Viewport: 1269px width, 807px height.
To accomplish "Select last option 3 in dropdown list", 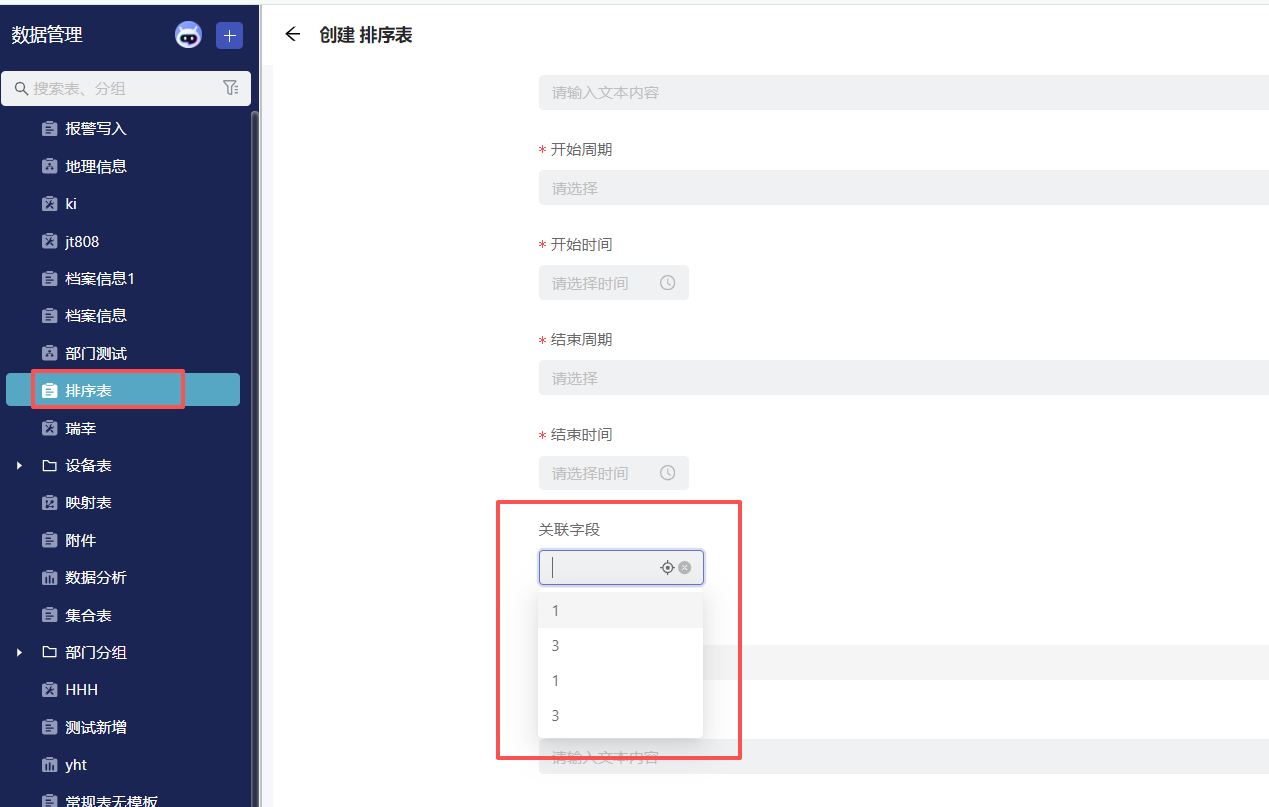I will (x=620, y=716).
